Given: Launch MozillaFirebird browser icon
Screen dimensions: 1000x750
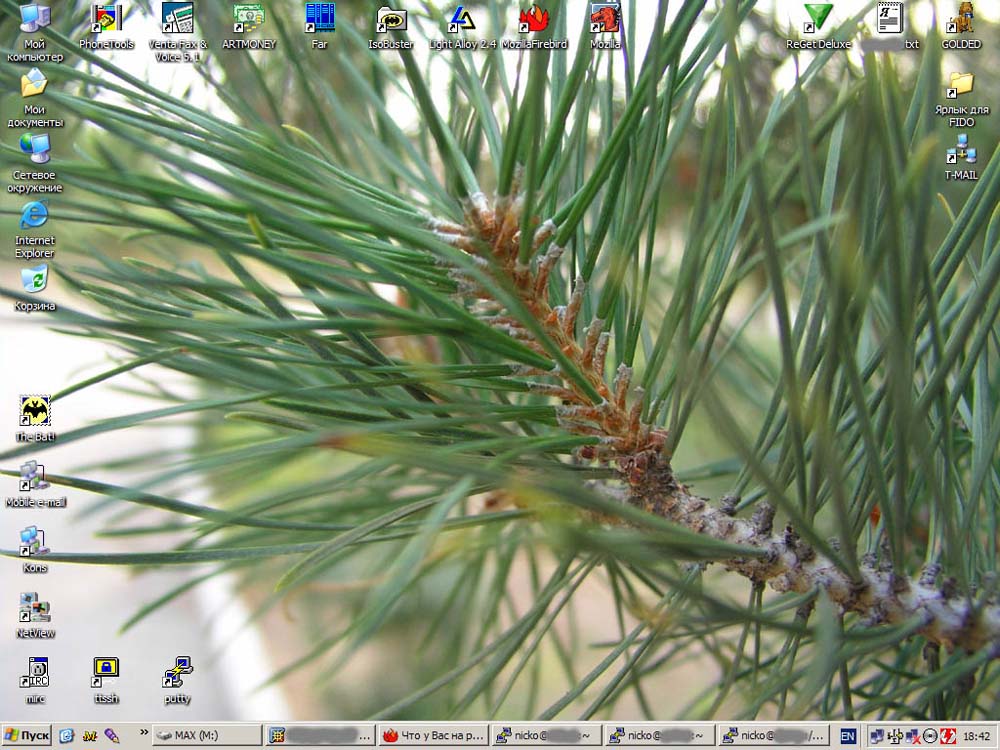Looking at the screenshot, I should [533, 19].
